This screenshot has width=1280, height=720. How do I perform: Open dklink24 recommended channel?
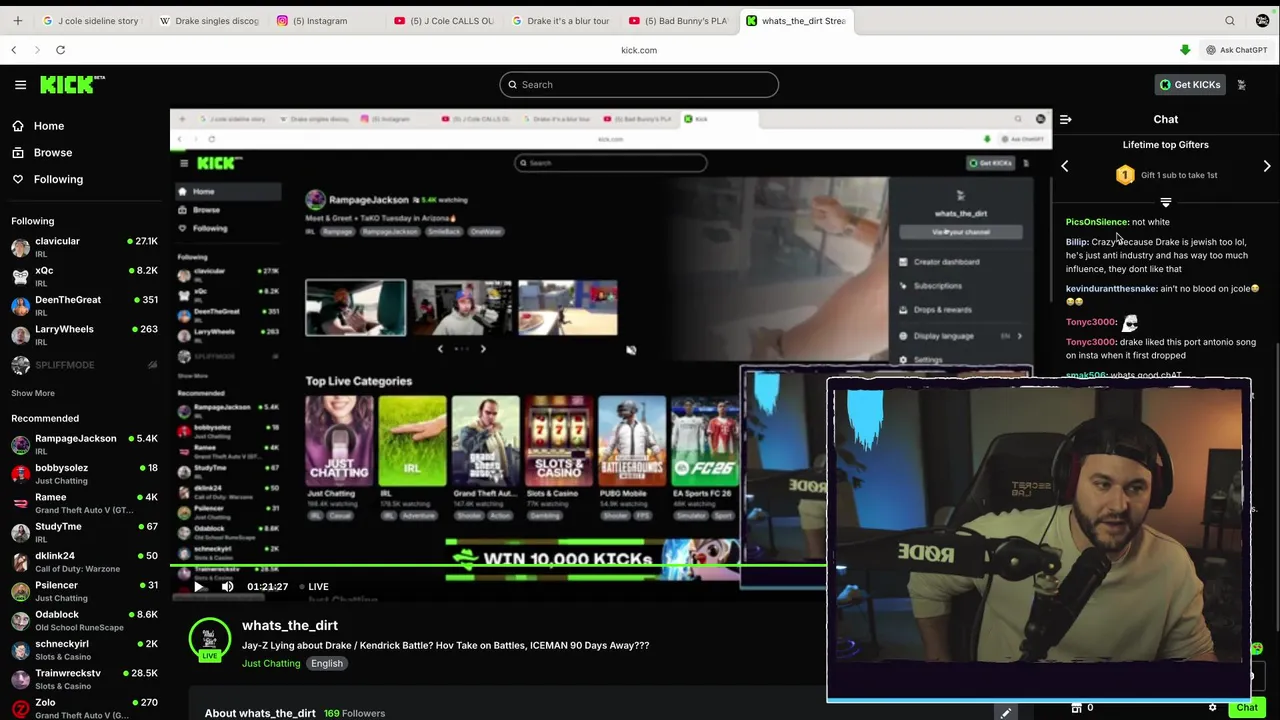point(84,562)
